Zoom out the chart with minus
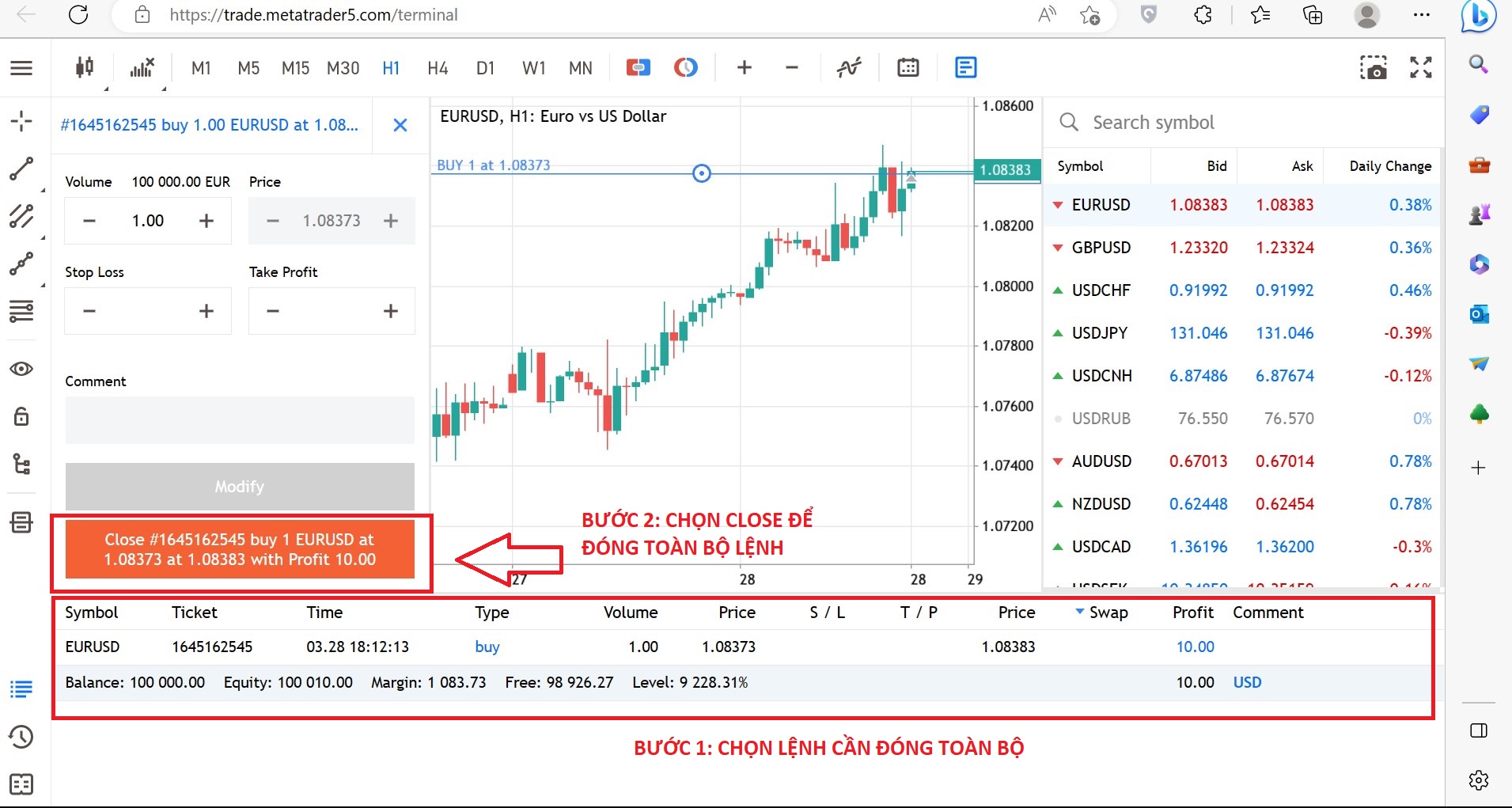The height and width of the screenshot is (808, 1512). point(791,68)
